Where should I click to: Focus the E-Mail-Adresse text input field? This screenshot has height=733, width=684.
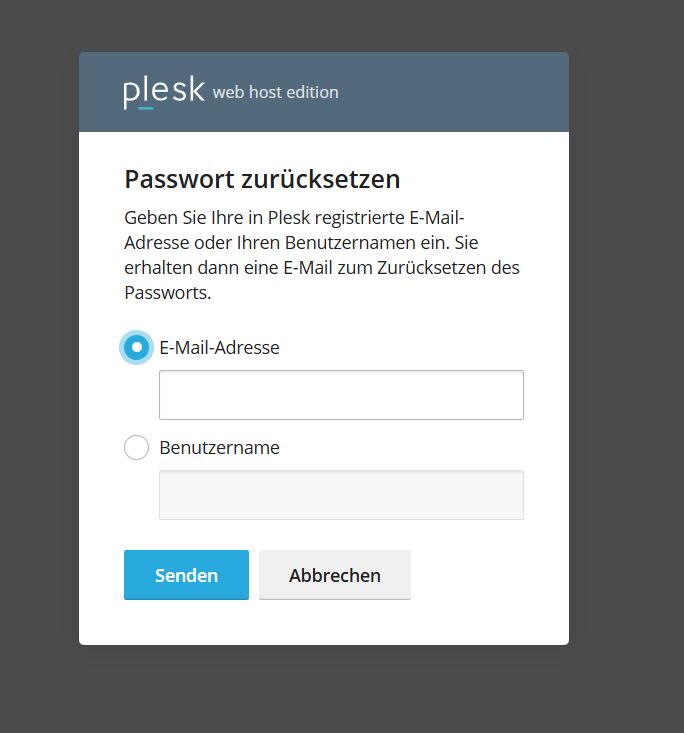[x=341, y=395]
